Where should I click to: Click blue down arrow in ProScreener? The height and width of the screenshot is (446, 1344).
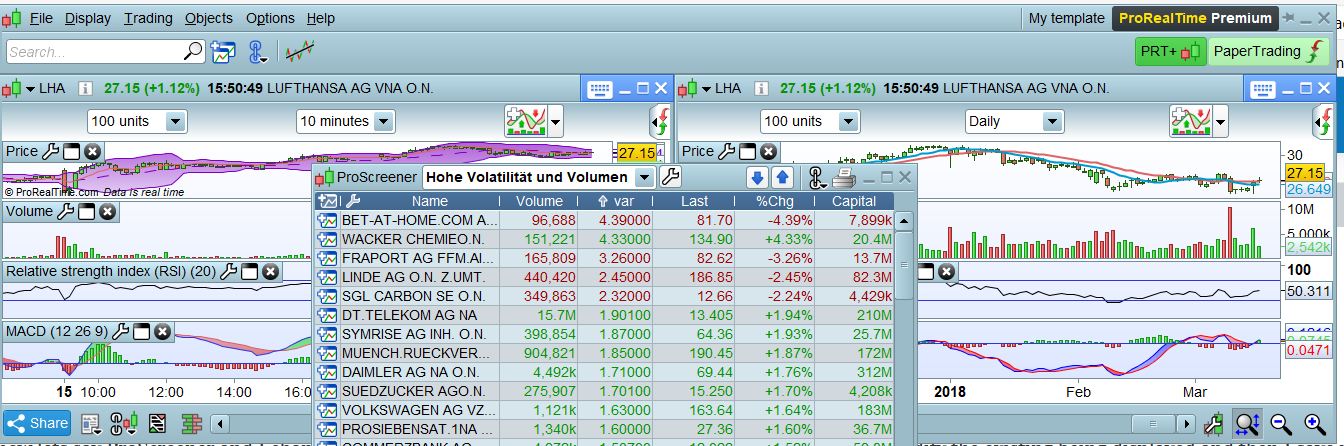[x=758, y=177]
